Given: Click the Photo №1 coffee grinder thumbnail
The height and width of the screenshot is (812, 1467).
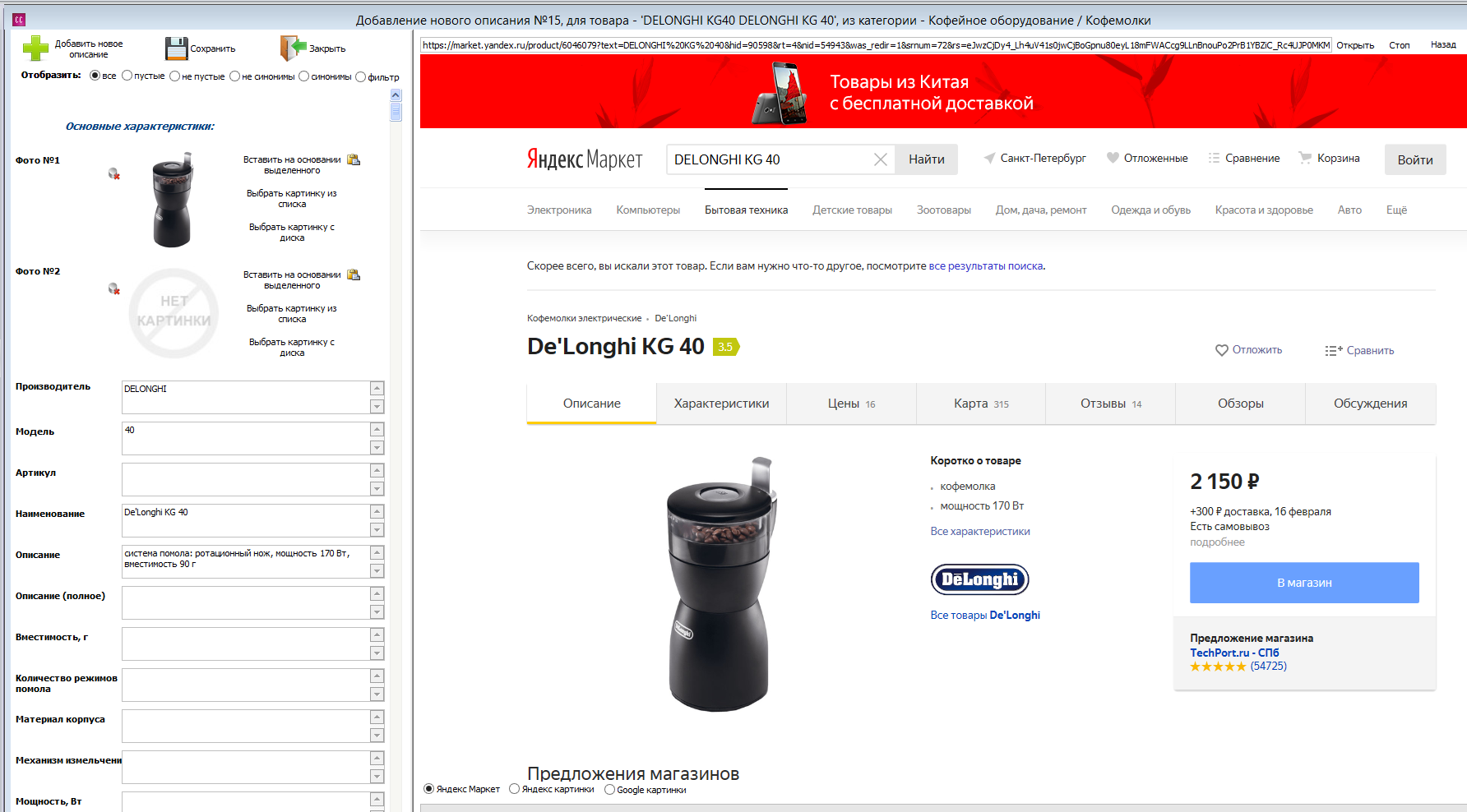Looking at the screenshot, I should coord(173,200).
